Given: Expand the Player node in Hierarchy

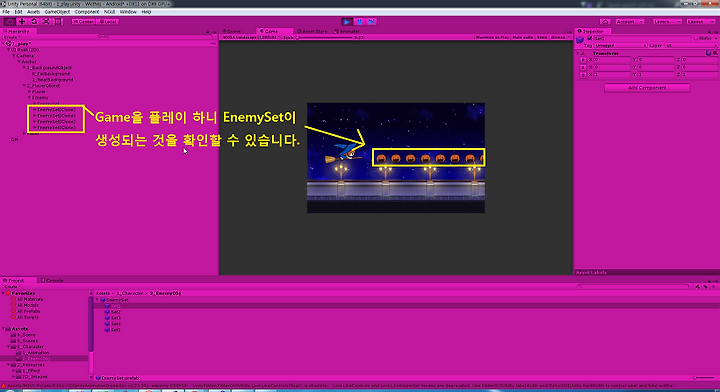Looking at the screenshot, I should tap(29, 91).
